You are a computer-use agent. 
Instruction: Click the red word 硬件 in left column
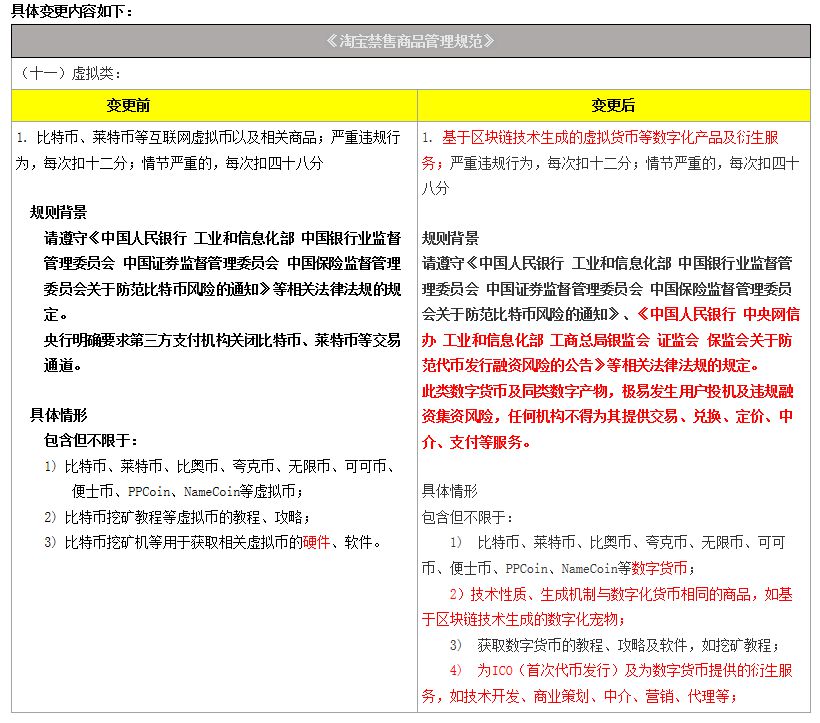(316, 543)
